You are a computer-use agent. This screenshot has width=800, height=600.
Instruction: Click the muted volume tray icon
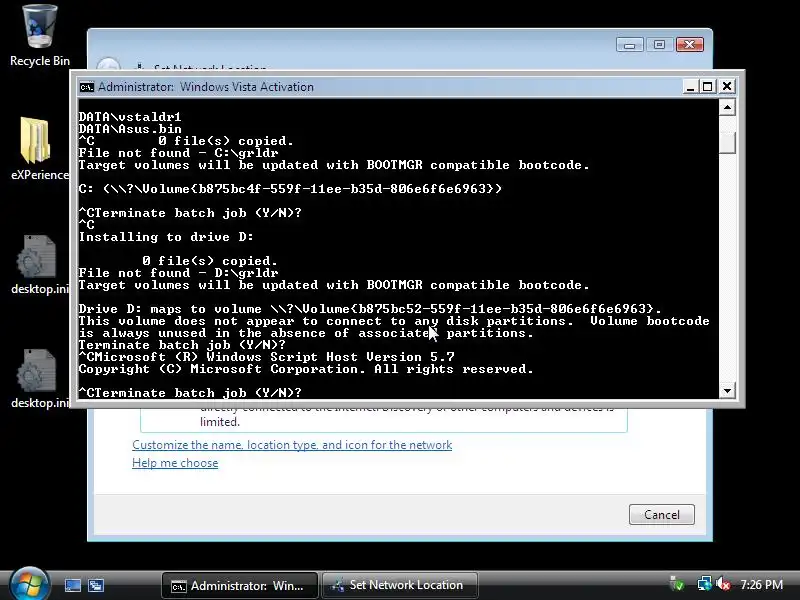click(x=723, y=584)
